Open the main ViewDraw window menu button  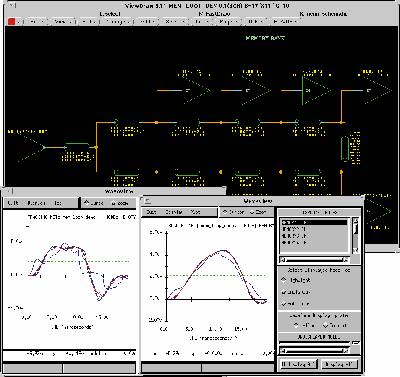11,5
